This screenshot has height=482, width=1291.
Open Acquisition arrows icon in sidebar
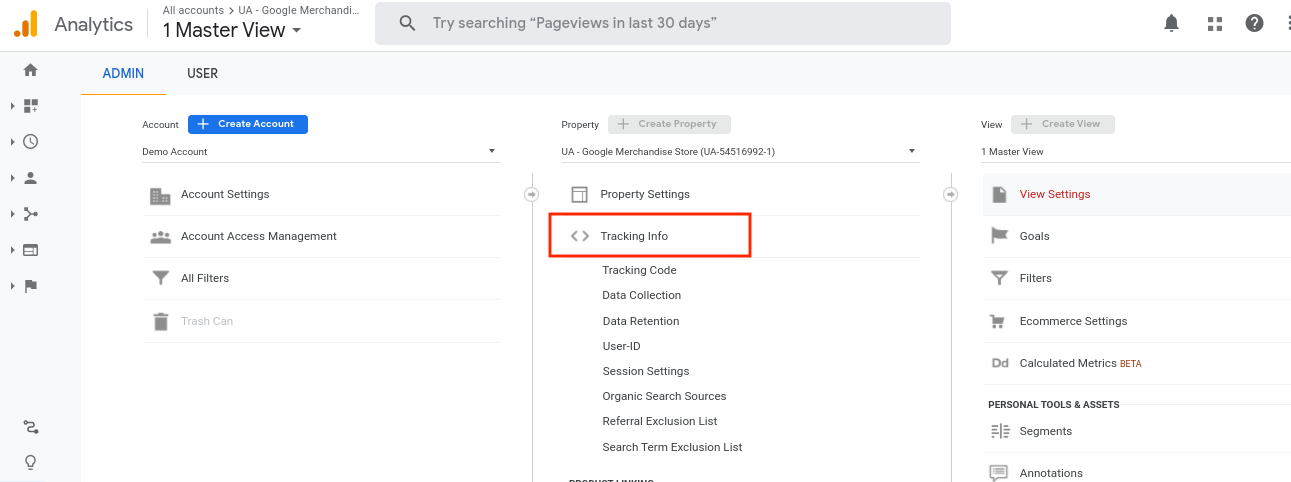(30, 214)
